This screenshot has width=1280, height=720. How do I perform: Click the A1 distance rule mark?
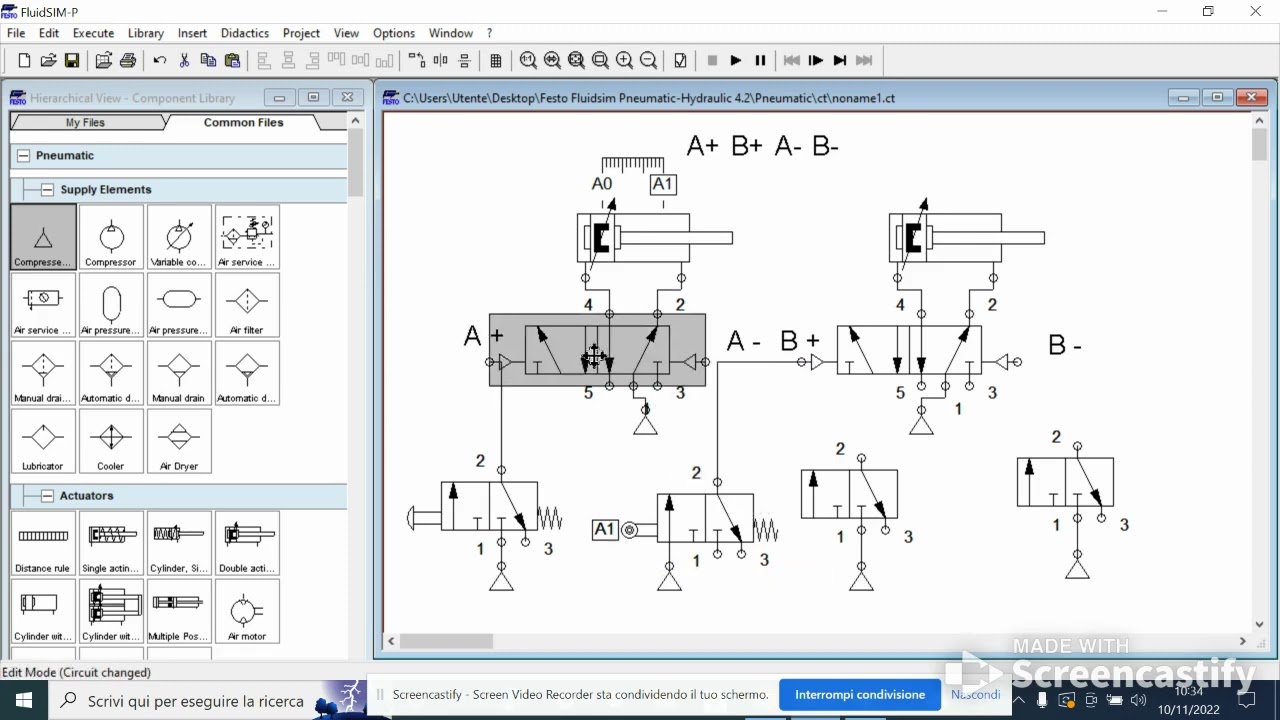[662, 184]
